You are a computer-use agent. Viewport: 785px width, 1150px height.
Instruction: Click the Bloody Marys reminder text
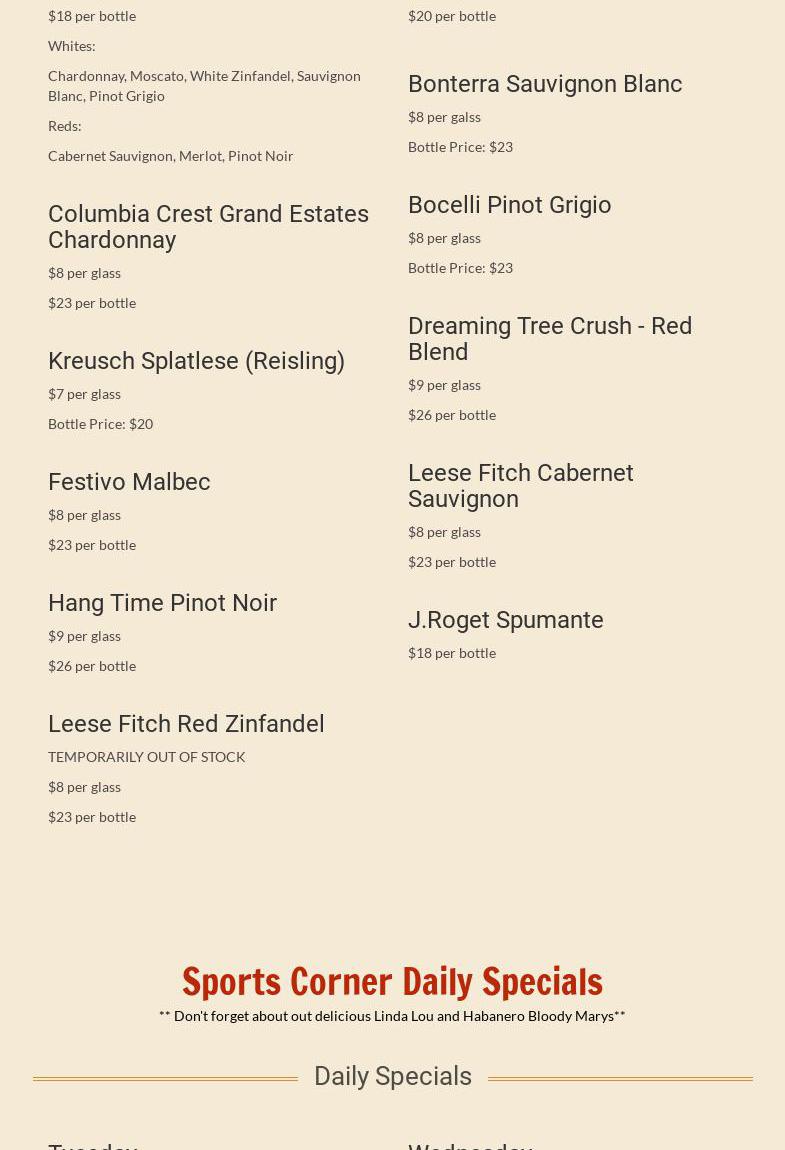click(x=392, y=1016)
